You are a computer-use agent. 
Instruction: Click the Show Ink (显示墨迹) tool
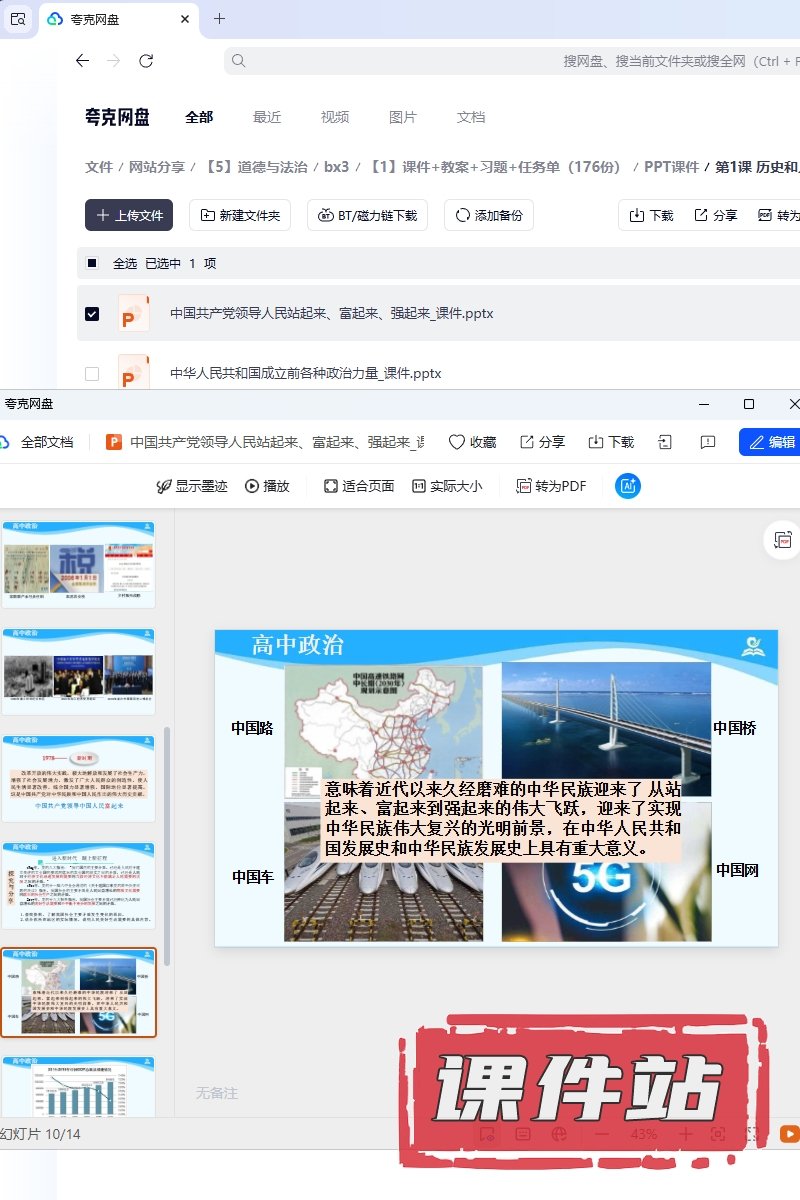(x=192, y=486)
